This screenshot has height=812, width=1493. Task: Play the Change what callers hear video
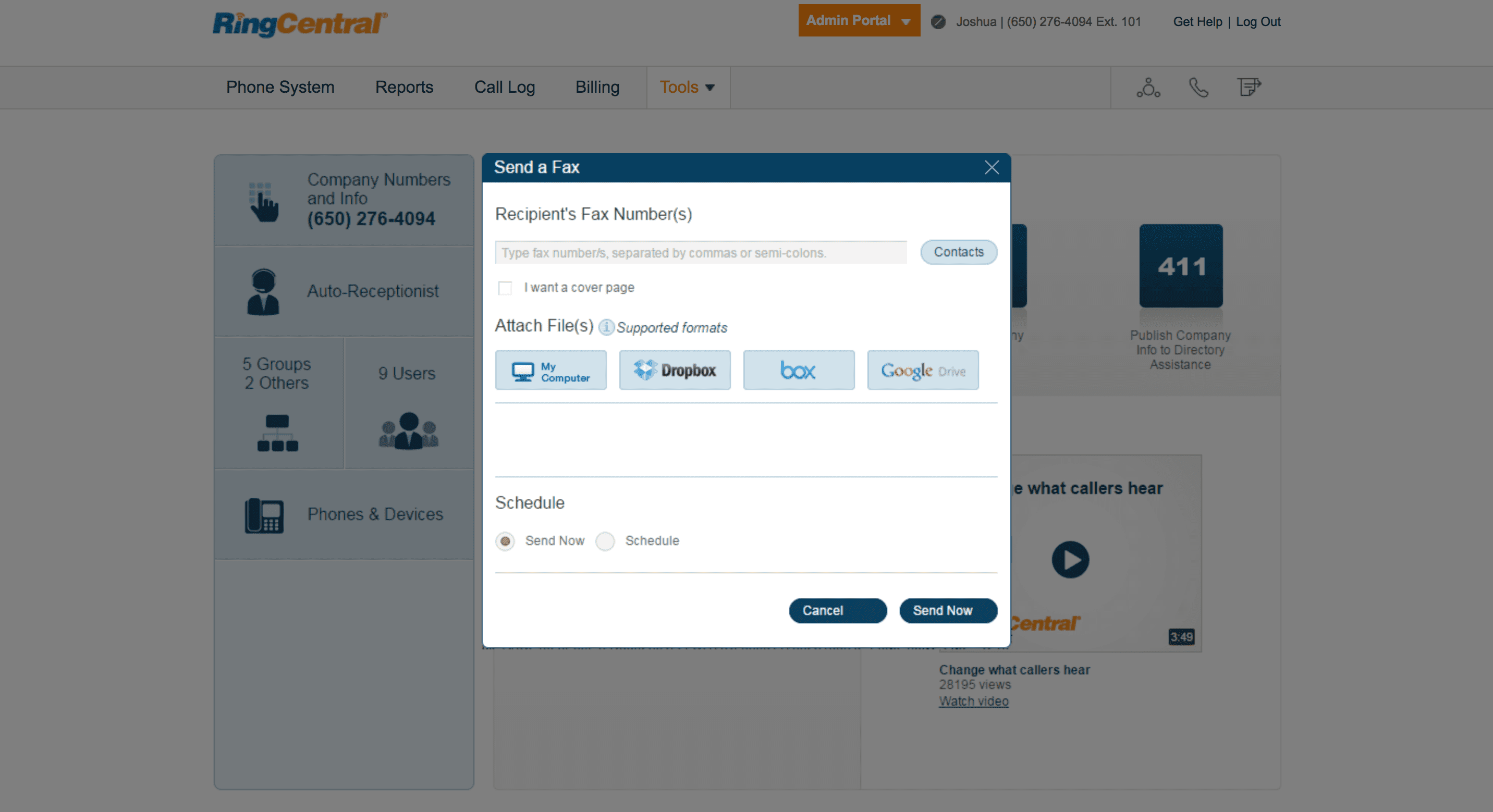[x=1070, y=560]
